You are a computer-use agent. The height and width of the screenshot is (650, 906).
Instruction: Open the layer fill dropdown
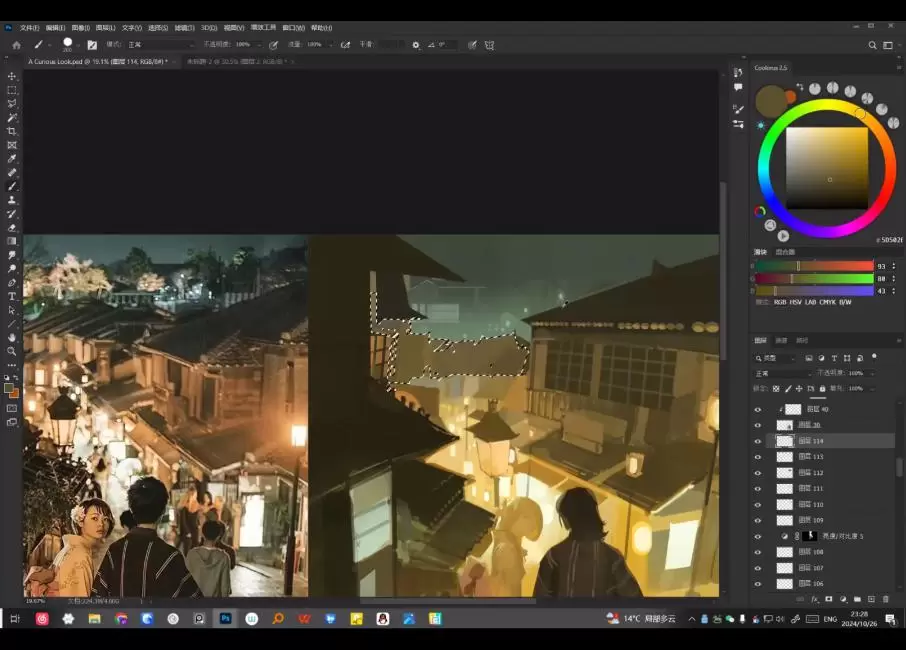coord(871,389)
